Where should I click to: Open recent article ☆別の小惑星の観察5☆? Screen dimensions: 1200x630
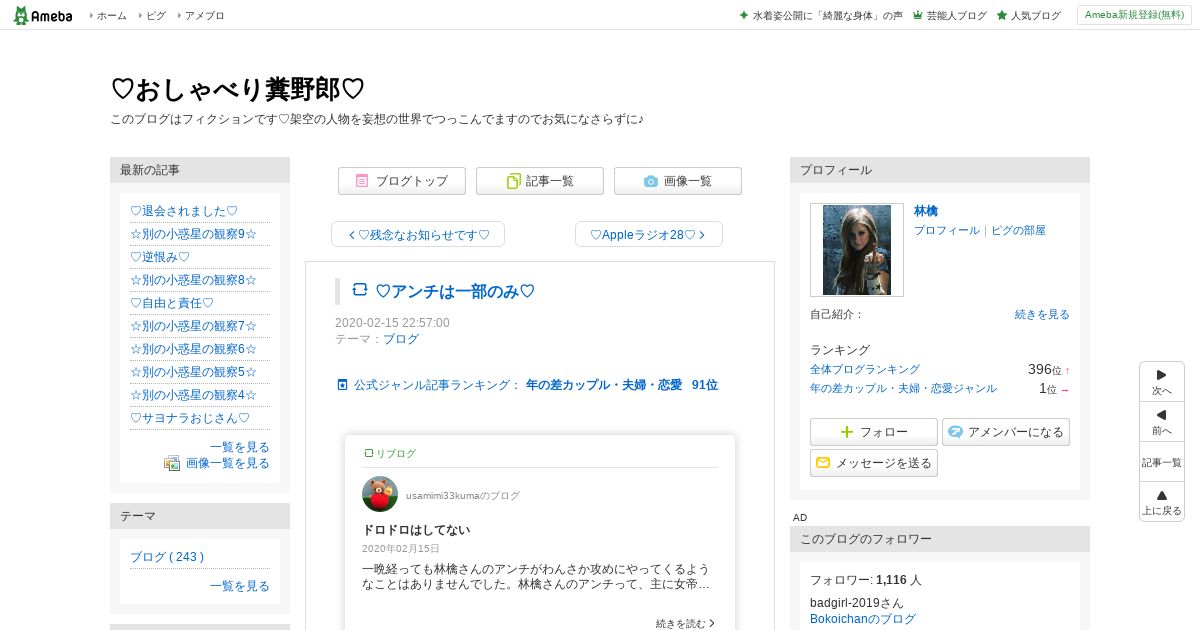tap(193, 372)
